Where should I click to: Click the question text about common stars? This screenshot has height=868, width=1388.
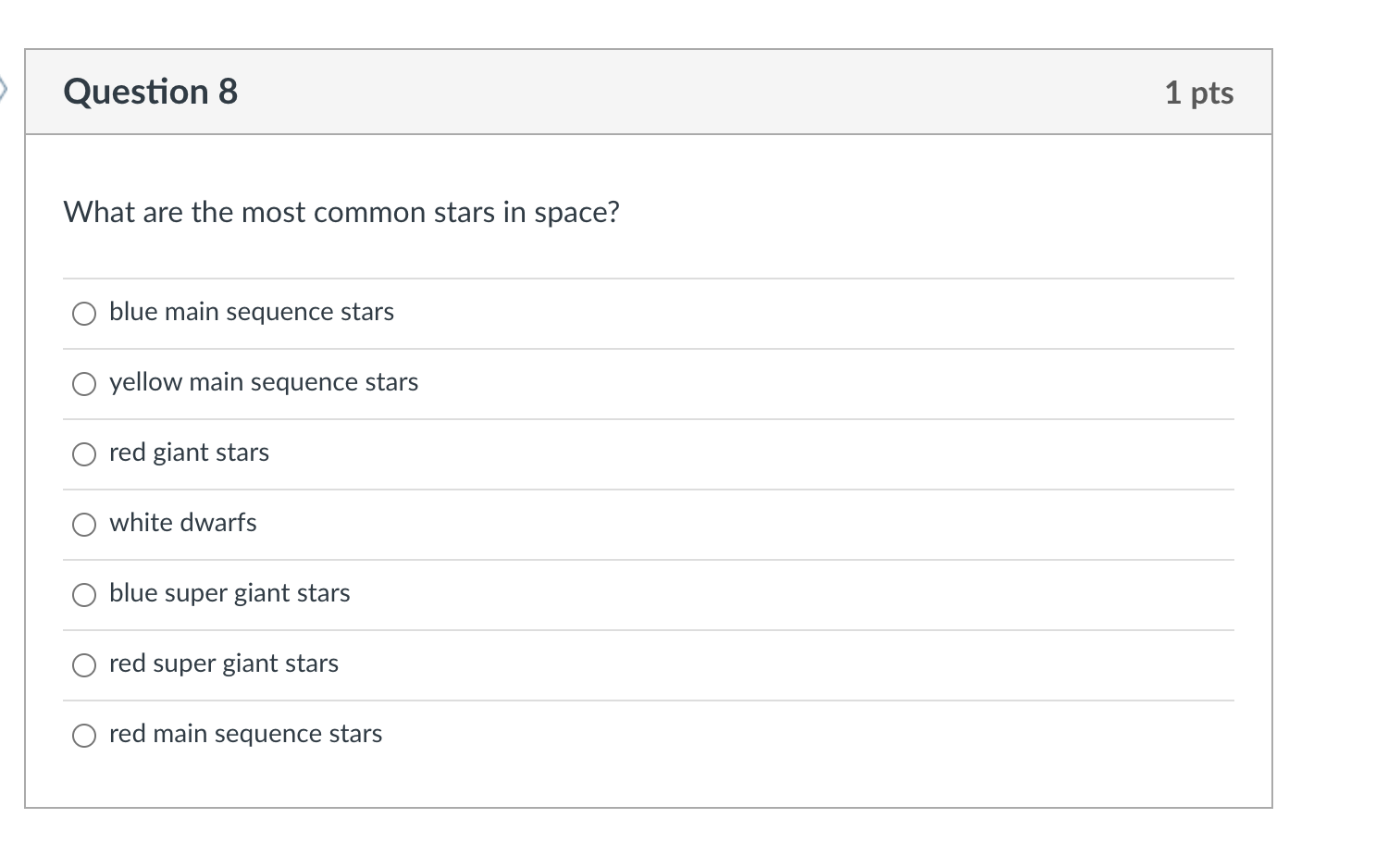[341, 212]
